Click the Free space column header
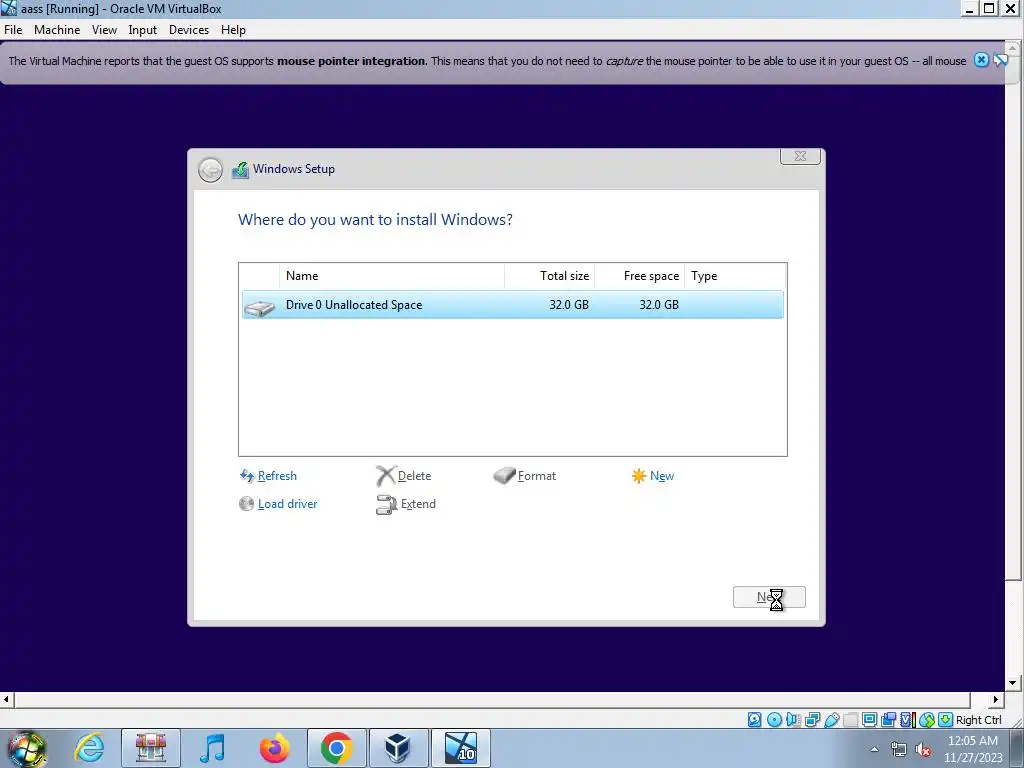 [640, 276]
